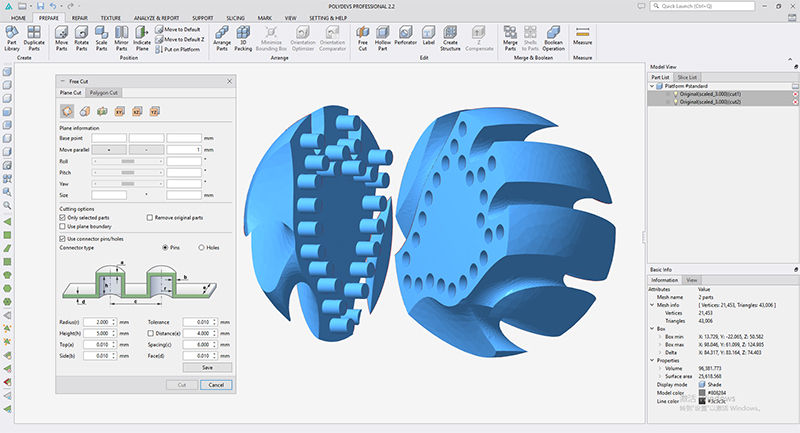The height and width of the screenshot is (433, 800).
Task: Click the Save button for connector settings
Action: click(x=207, y=367)
